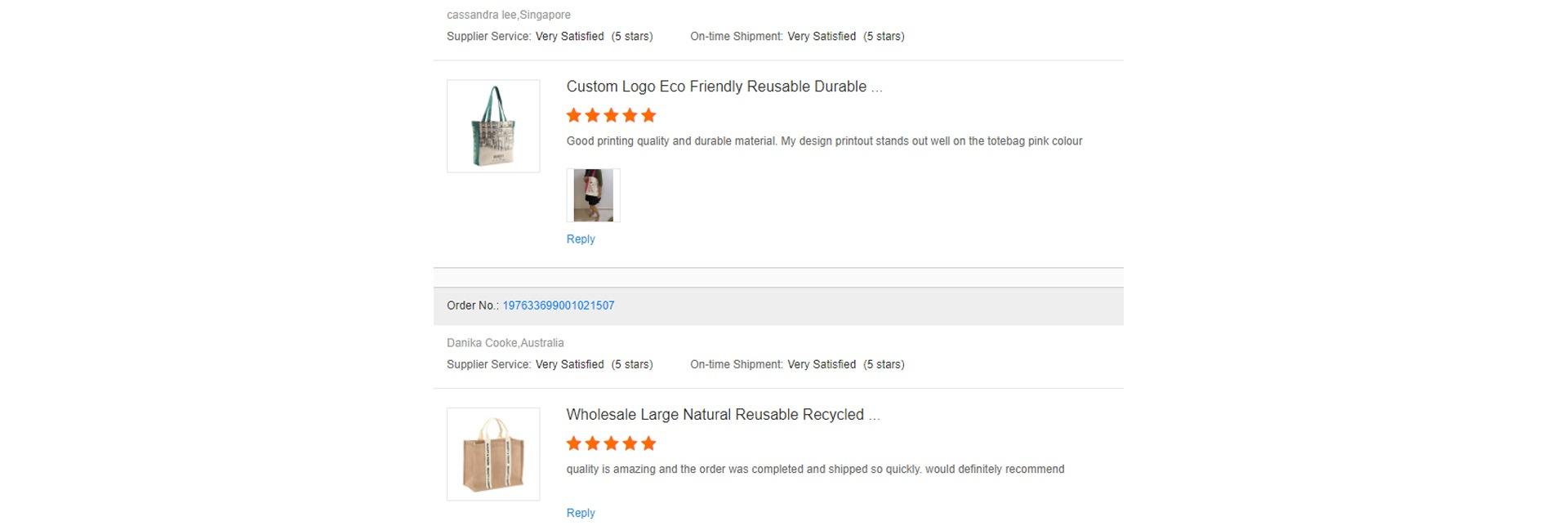
Task: Open order number 197633699001021507
Action: 559,305
